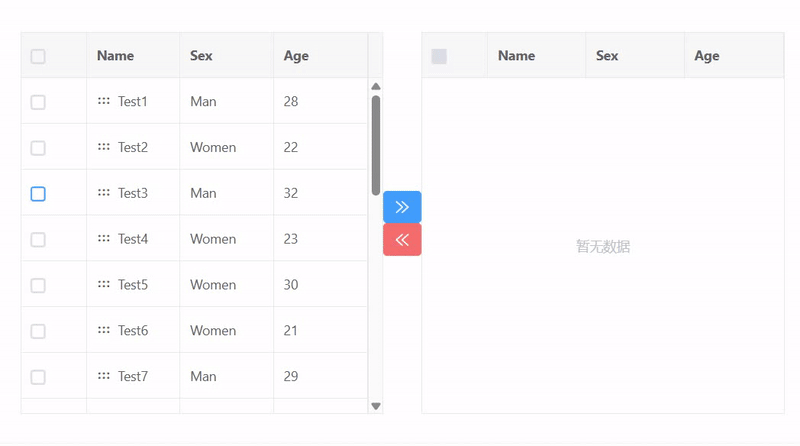Toggle the select-all checkbox in left table header
This screenshot has height=446, width=800.
(x=38, y=56)
